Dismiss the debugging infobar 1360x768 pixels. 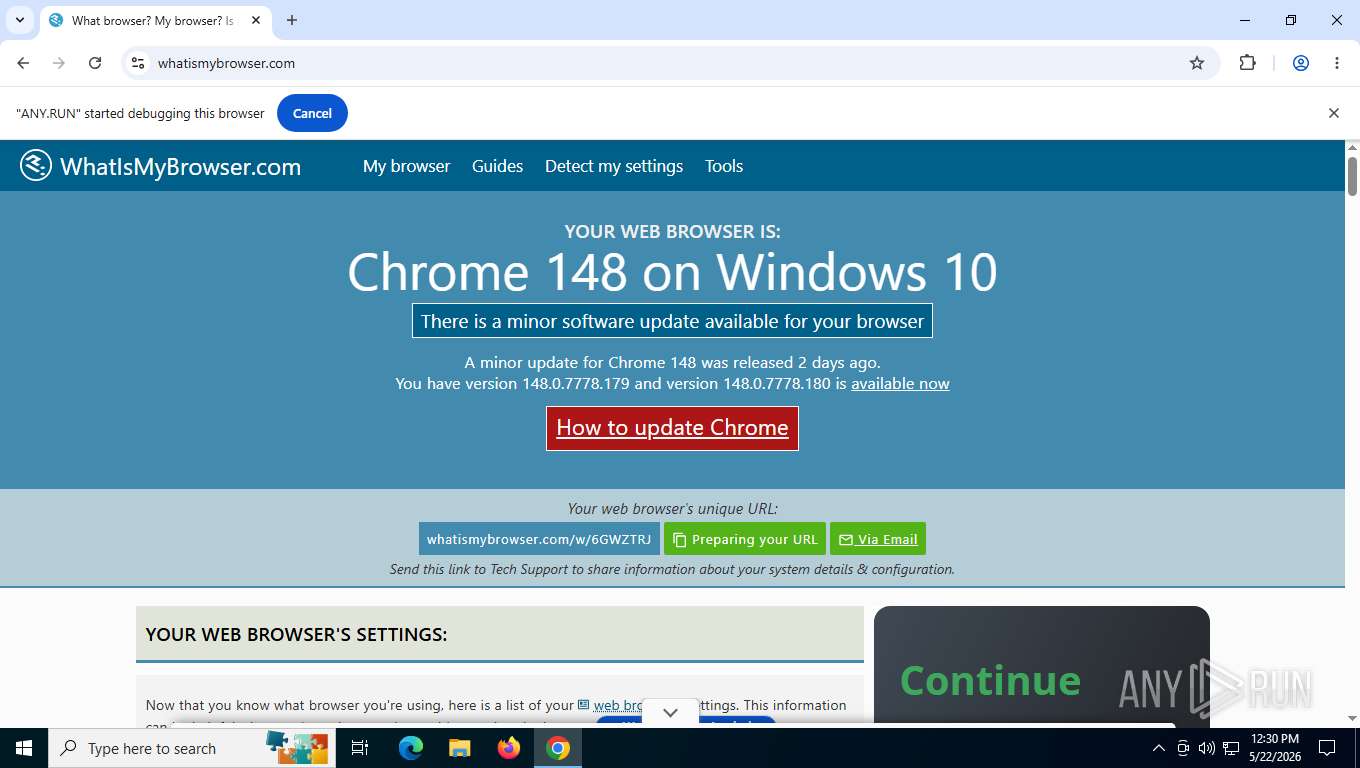1333,113
